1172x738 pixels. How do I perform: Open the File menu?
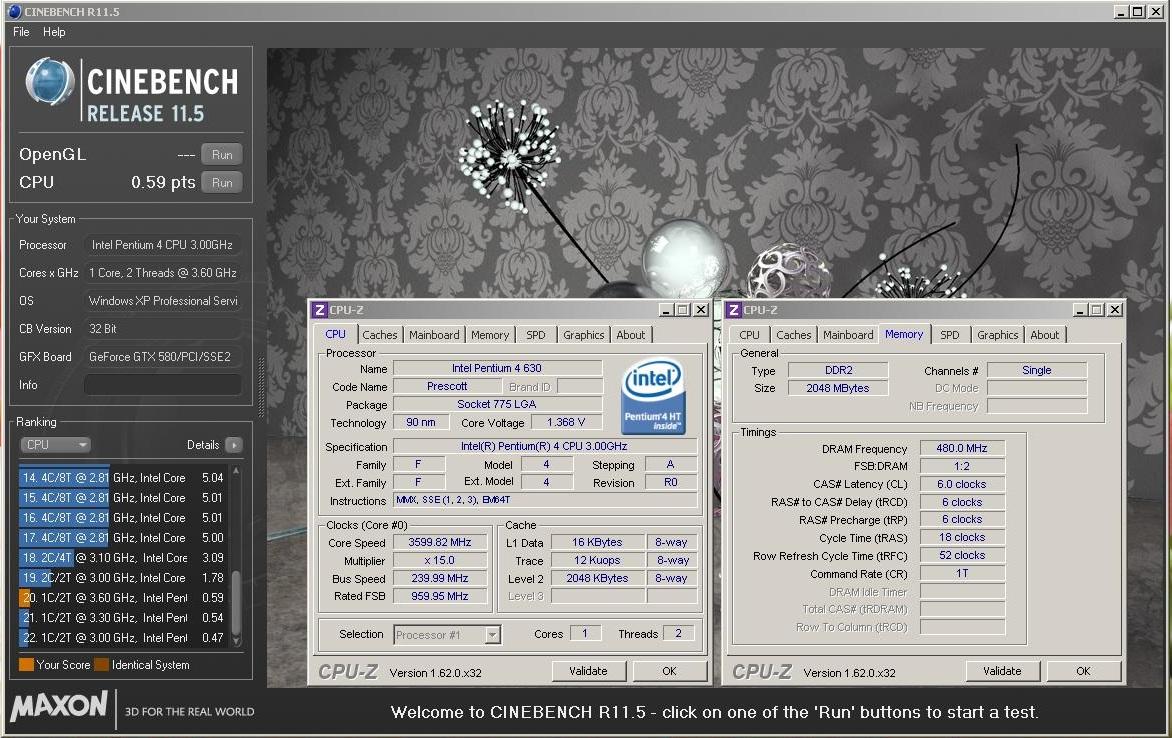[x=21, y=31]
